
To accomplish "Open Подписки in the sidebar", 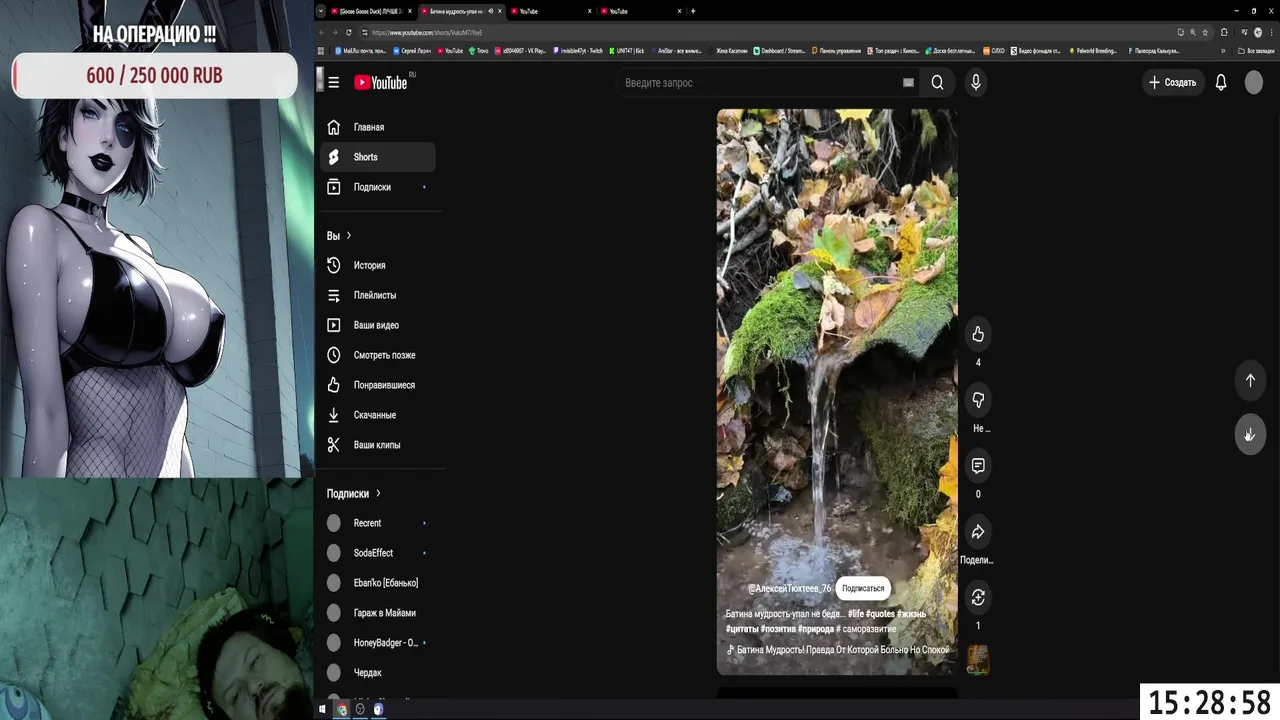I will point(378,187).
